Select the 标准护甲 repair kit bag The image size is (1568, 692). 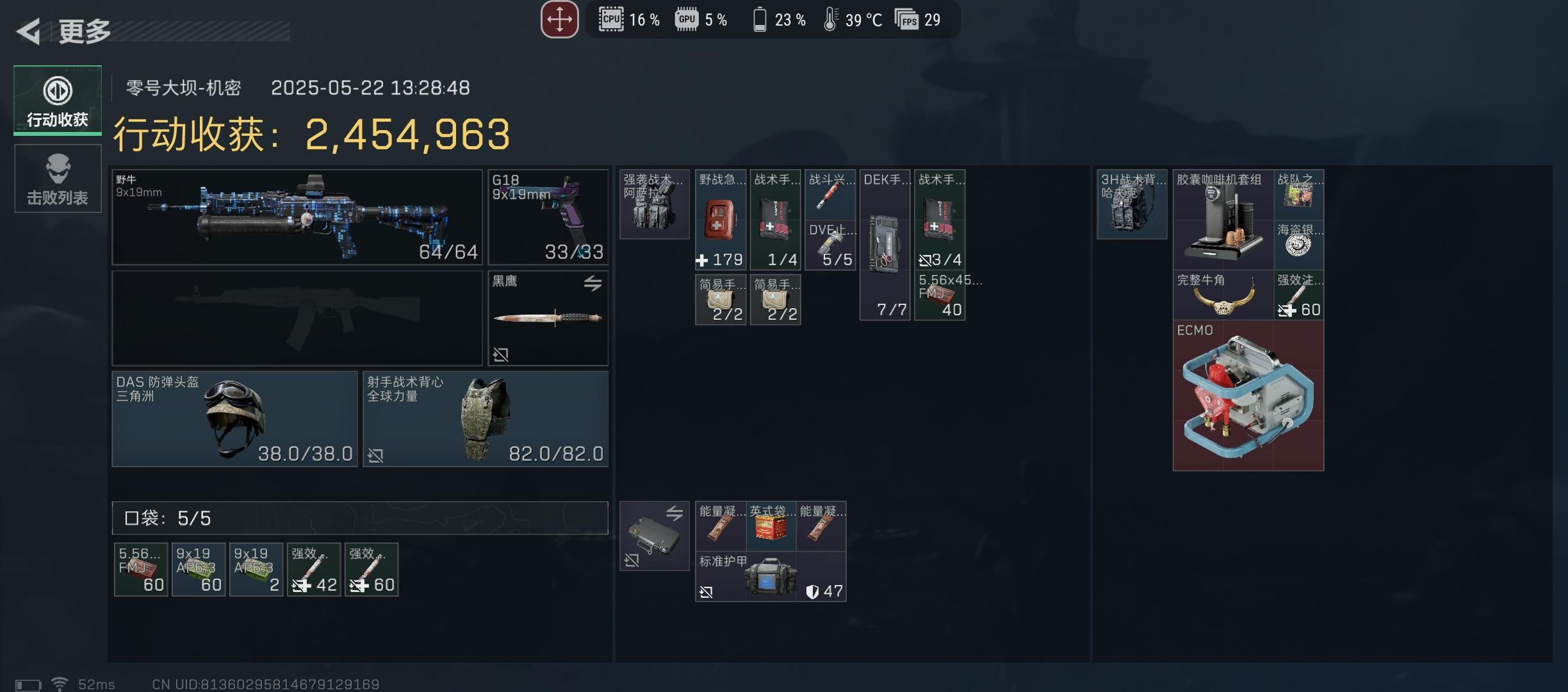pos(771,577)
